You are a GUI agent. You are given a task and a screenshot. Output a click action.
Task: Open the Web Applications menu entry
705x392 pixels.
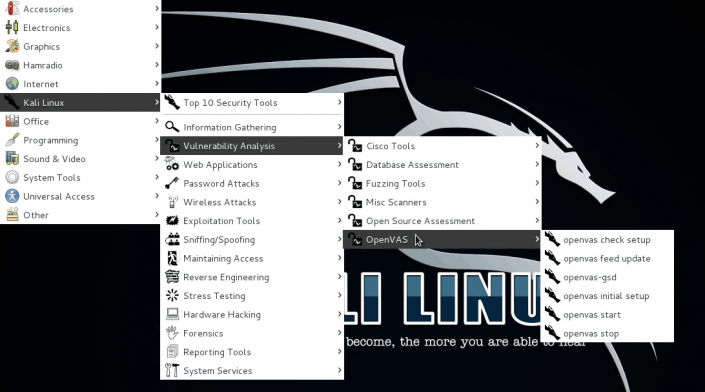[x=252, y=165]
